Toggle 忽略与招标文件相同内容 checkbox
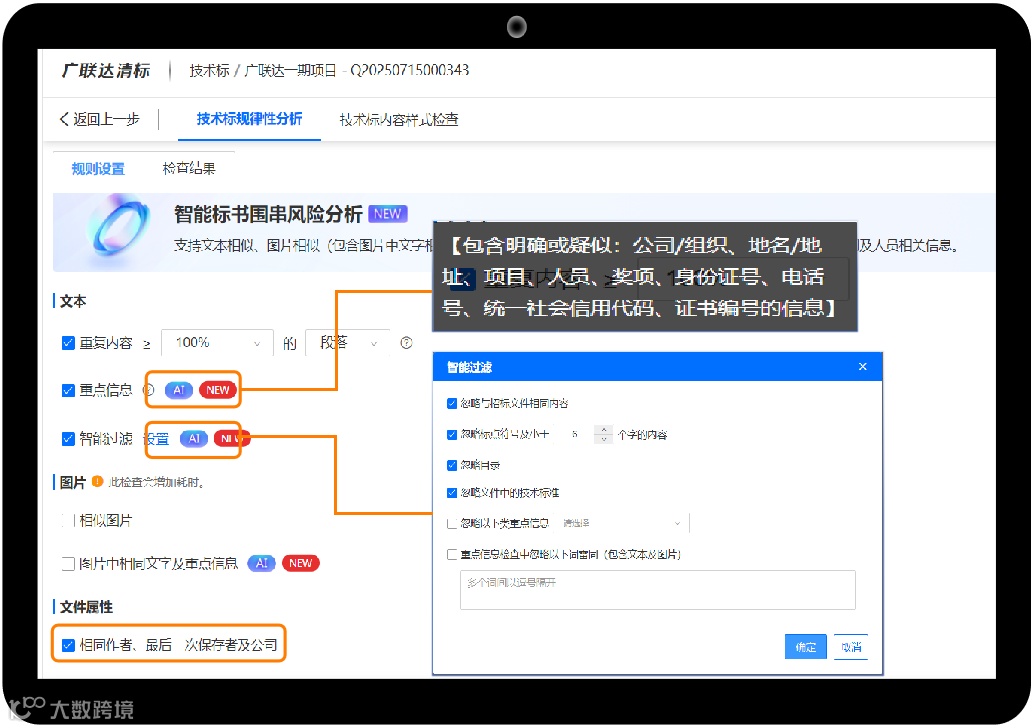1034x728 pixels. (x=452, y=404)
